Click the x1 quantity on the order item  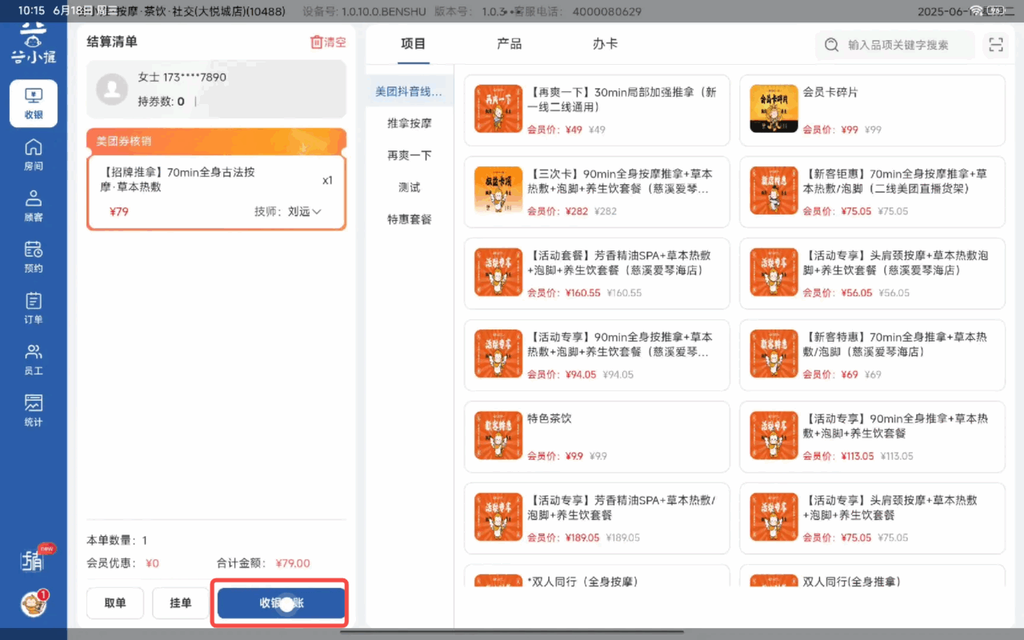click(327, 180)
